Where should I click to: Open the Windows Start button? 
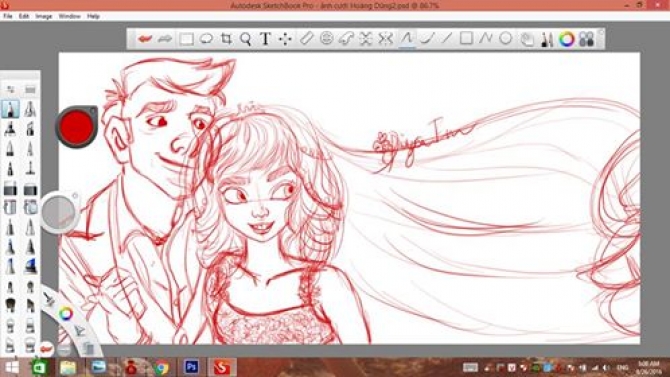tap(12, 368)
